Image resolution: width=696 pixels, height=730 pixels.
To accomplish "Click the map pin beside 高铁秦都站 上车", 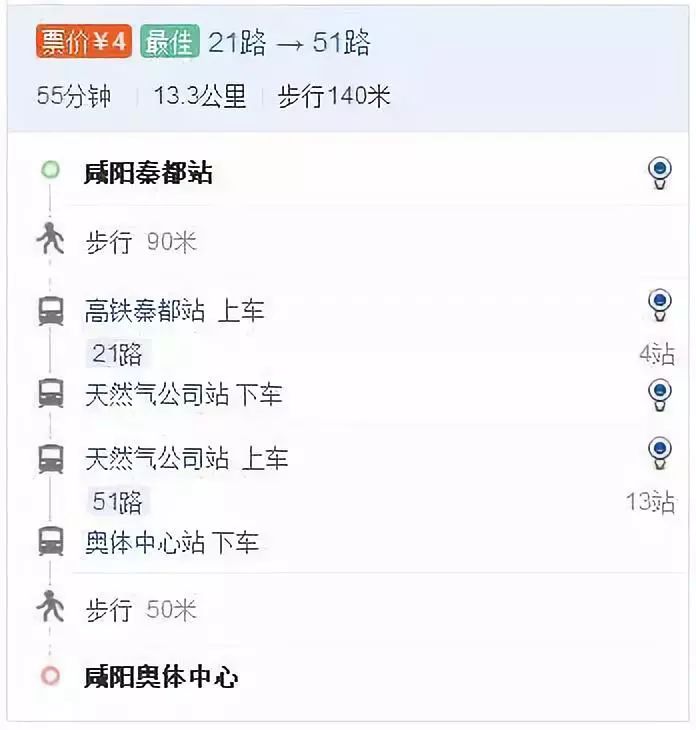I will coord(660,305).
